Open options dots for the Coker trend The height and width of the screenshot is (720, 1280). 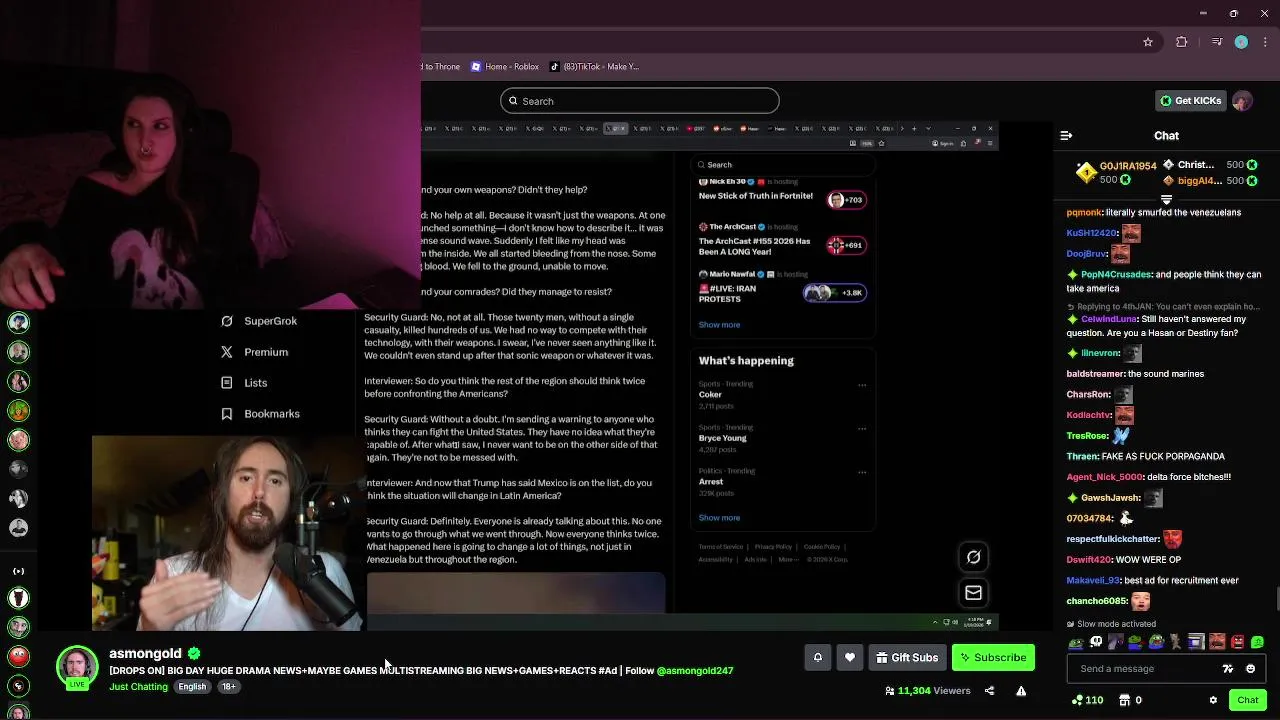[x=862, y=385]
